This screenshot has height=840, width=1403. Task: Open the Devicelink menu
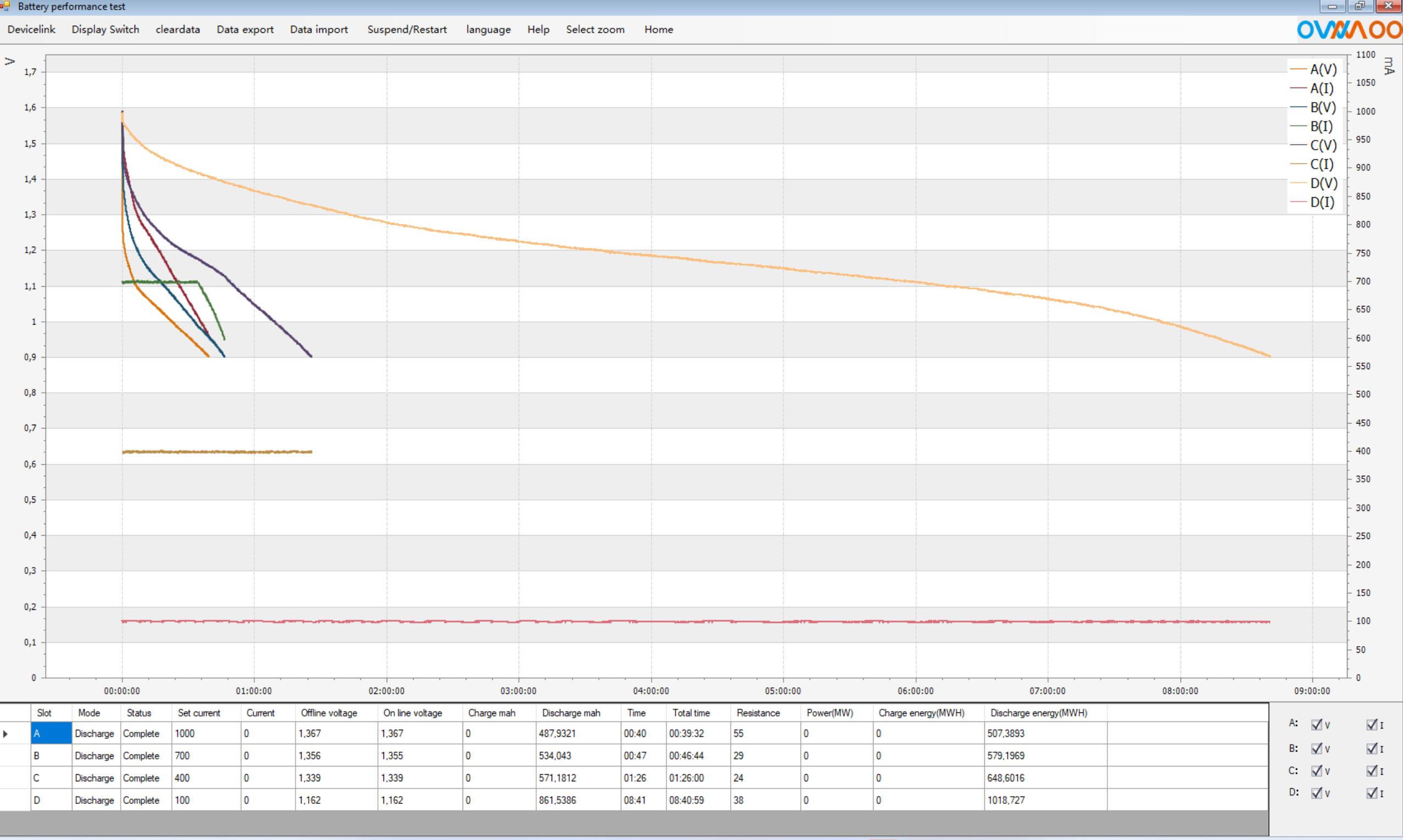(31, 30)
